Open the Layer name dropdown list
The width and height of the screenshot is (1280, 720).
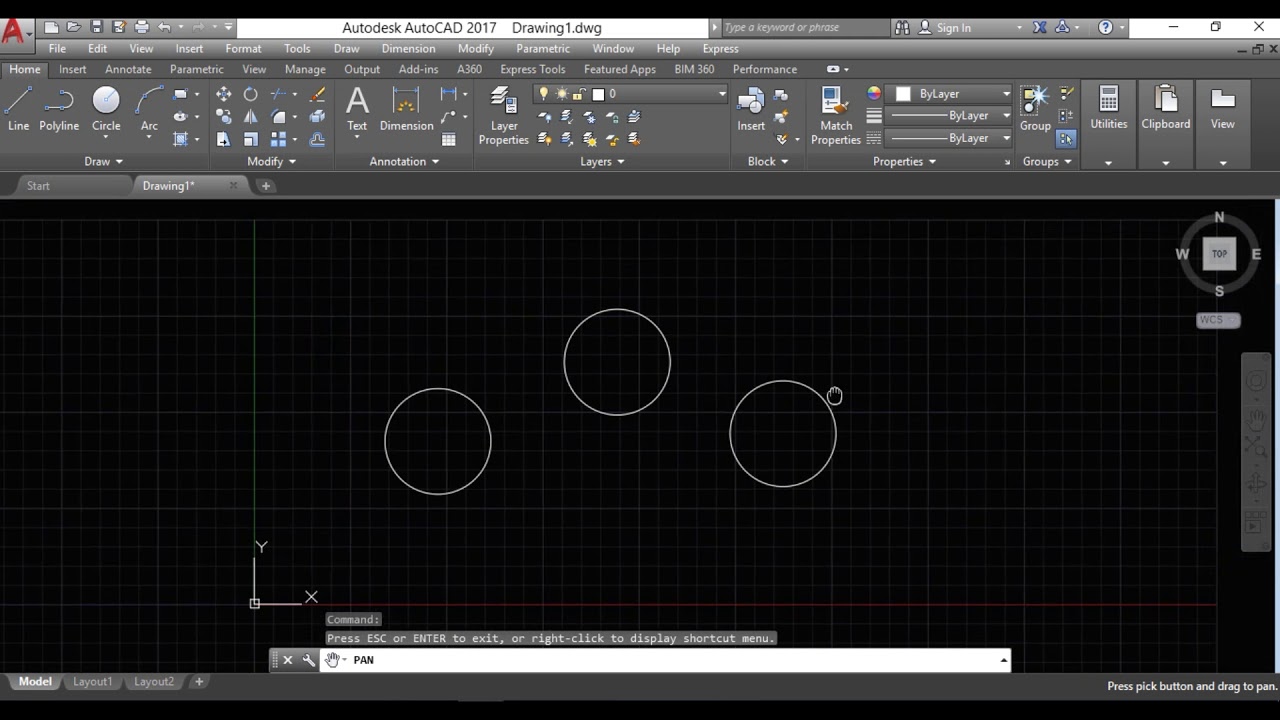[721, 94]
